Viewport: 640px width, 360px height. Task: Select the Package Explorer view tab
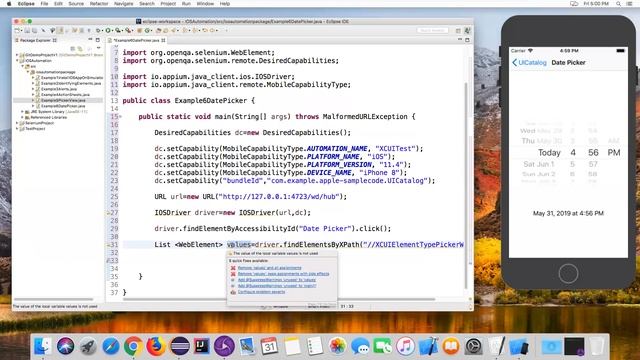[x=35, y=40]
